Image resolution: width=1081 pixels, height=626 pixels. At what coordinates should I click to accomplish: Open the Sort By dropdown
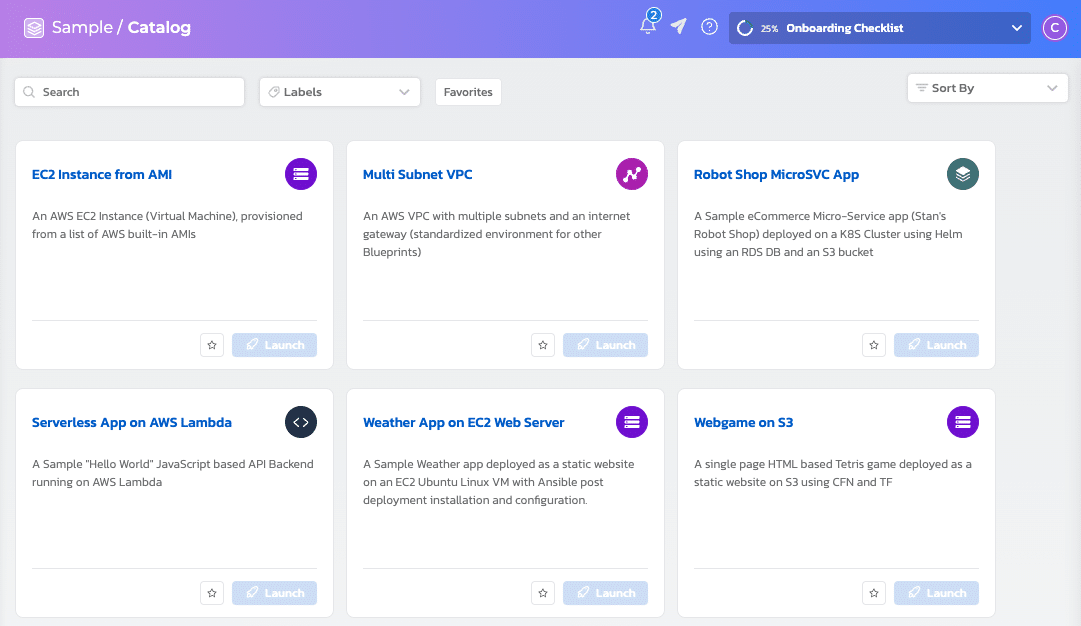tap(987, 88)
